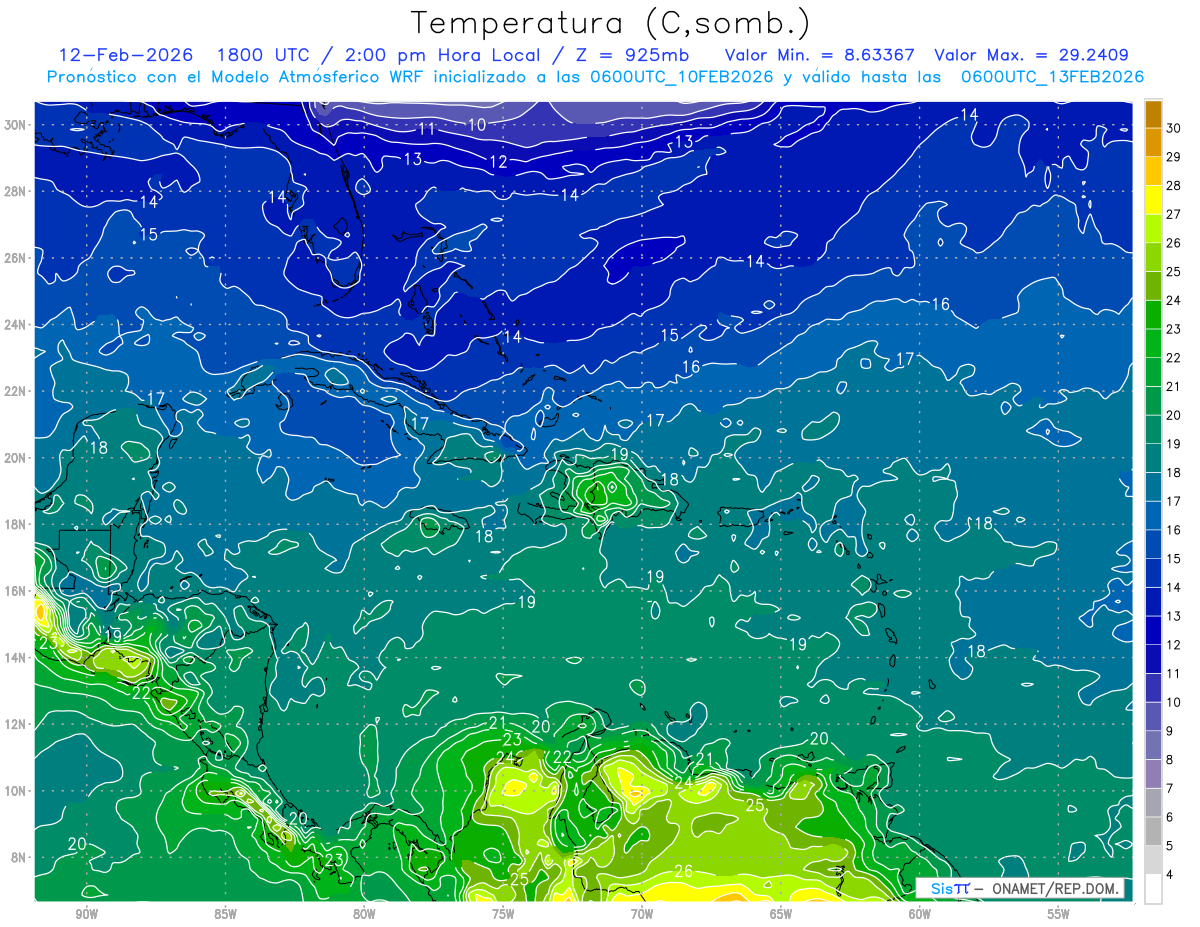Viewport: 1200px width, 927px height.
Task: Click the '20N' latitude axis label
Action: [x=17, y=457]
